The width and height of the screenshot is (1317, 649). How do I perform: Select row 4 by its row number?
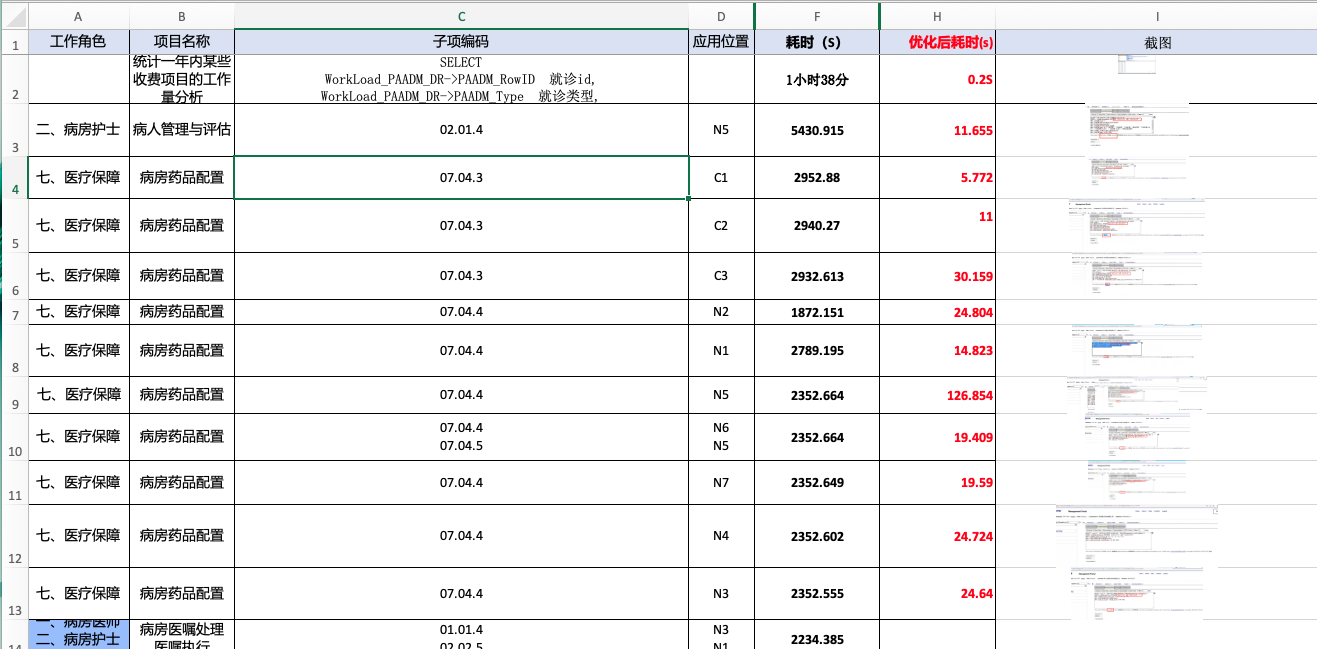(14, 189)
